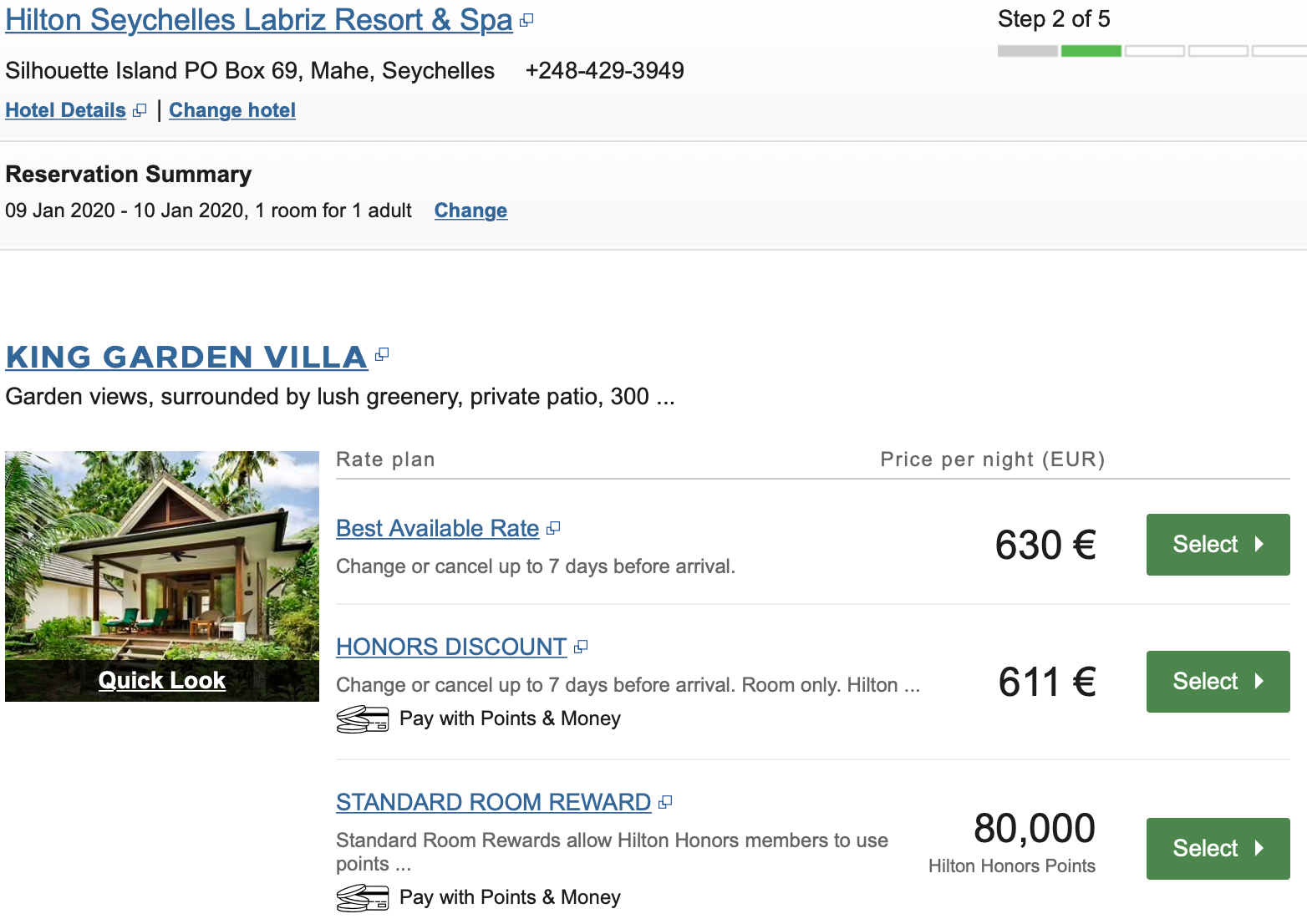This screenshot has width=1307, height=924.
Task: Change the reservation summary dates
Action: [470, 211]
